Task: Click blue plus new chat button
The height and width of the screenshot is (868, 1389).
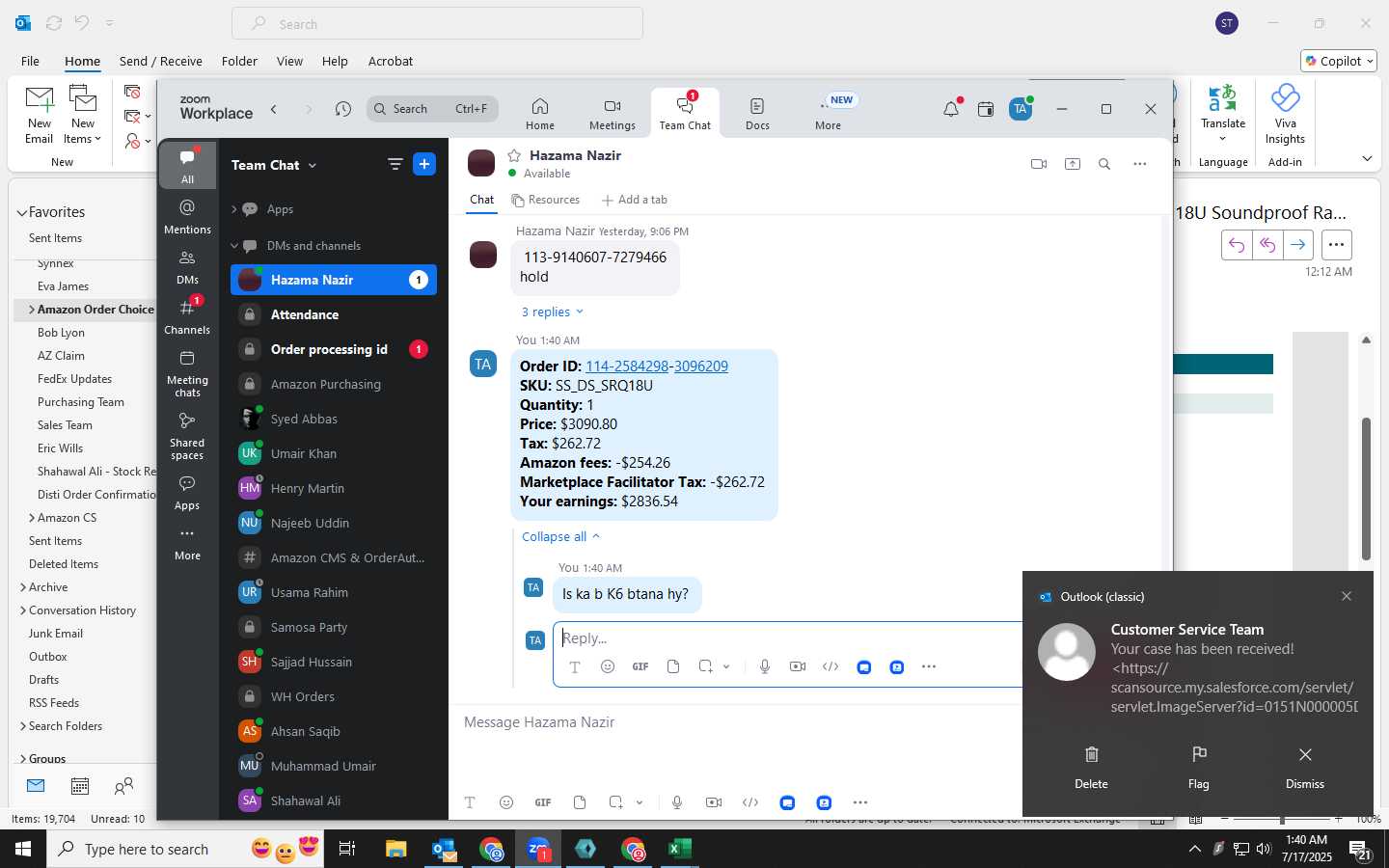Action: [424, 164]
